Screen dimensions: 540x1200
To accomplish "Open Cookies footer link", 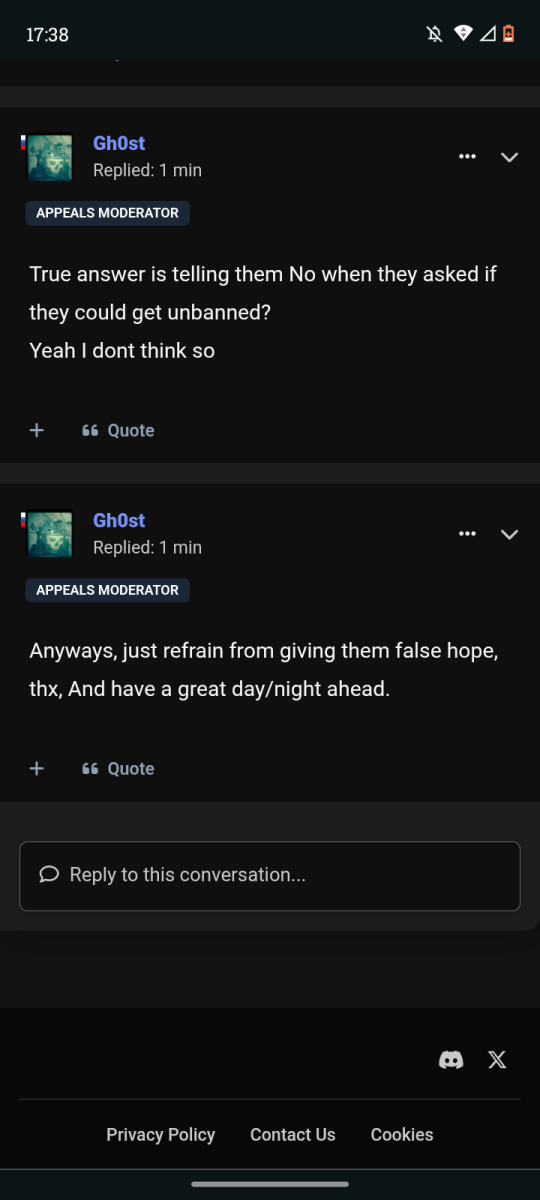I will pyautogui.click(x=402, y=1135).
